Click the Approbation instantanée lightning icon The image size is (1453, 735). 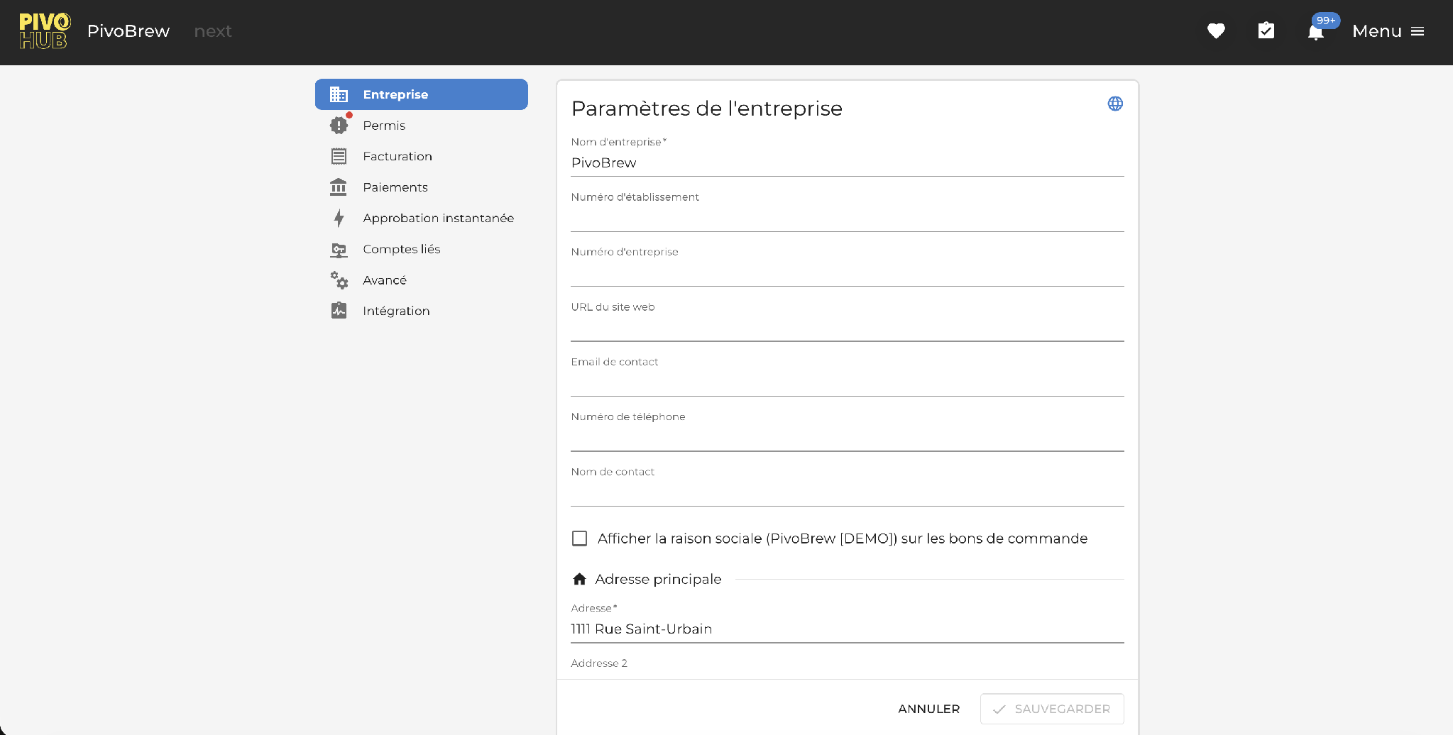click(x=339, y=218)
